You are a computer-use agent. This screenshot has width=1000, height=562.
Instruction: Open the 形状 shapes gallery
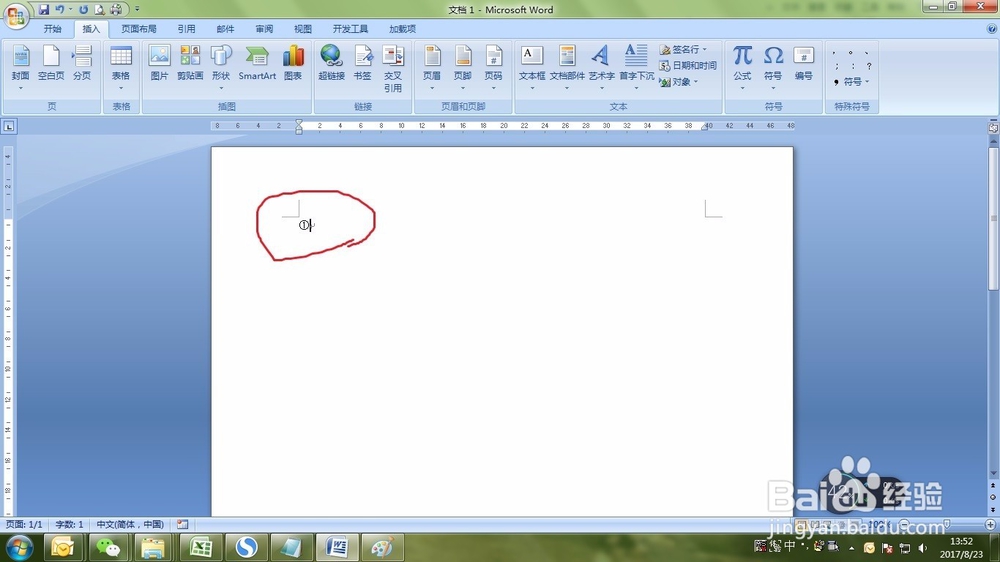[x=221, y=68]
